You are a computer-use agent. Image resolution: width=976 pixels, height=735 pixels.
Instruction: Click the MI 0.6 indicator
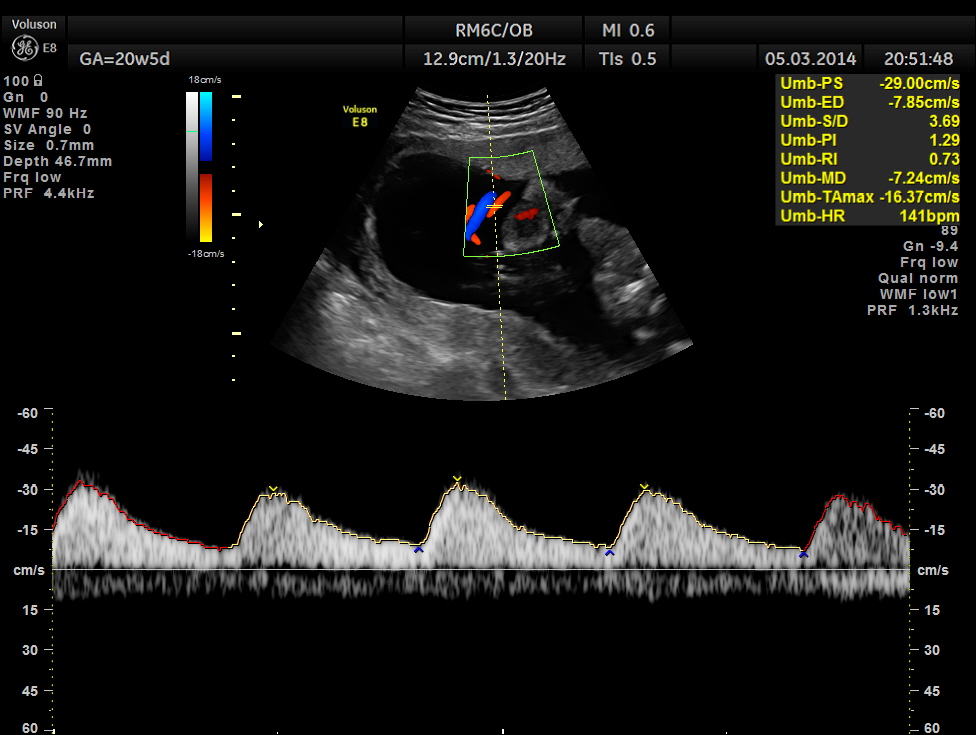[627, 29]
